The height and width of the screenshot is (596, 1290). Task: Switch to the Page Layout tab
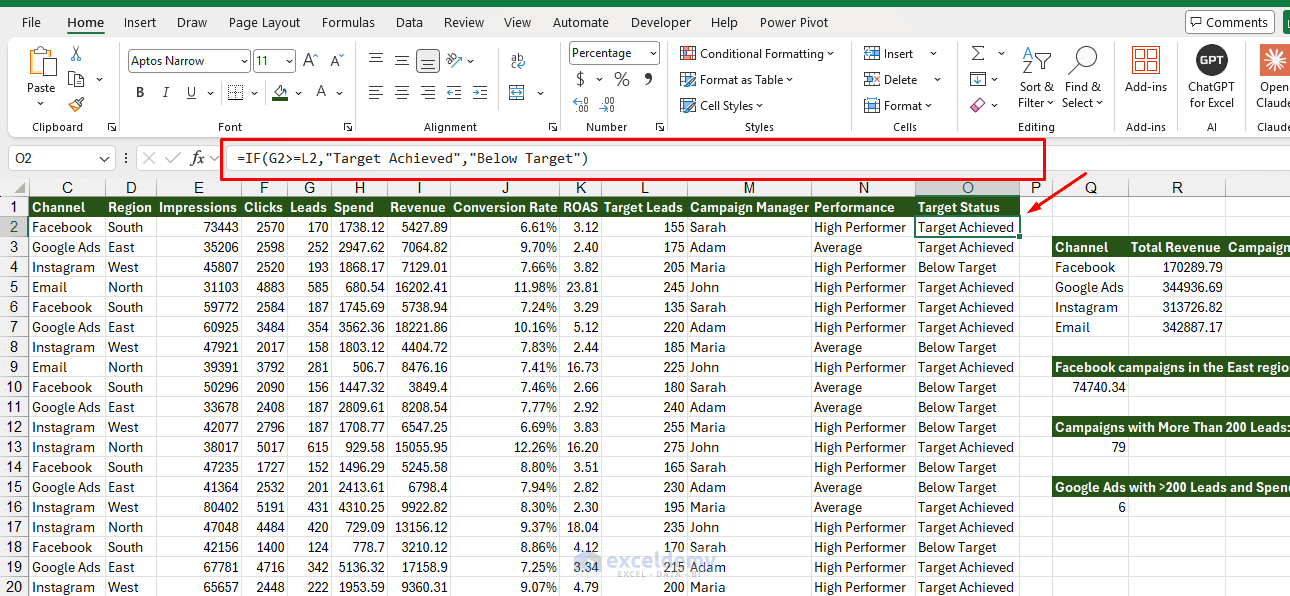264,22
